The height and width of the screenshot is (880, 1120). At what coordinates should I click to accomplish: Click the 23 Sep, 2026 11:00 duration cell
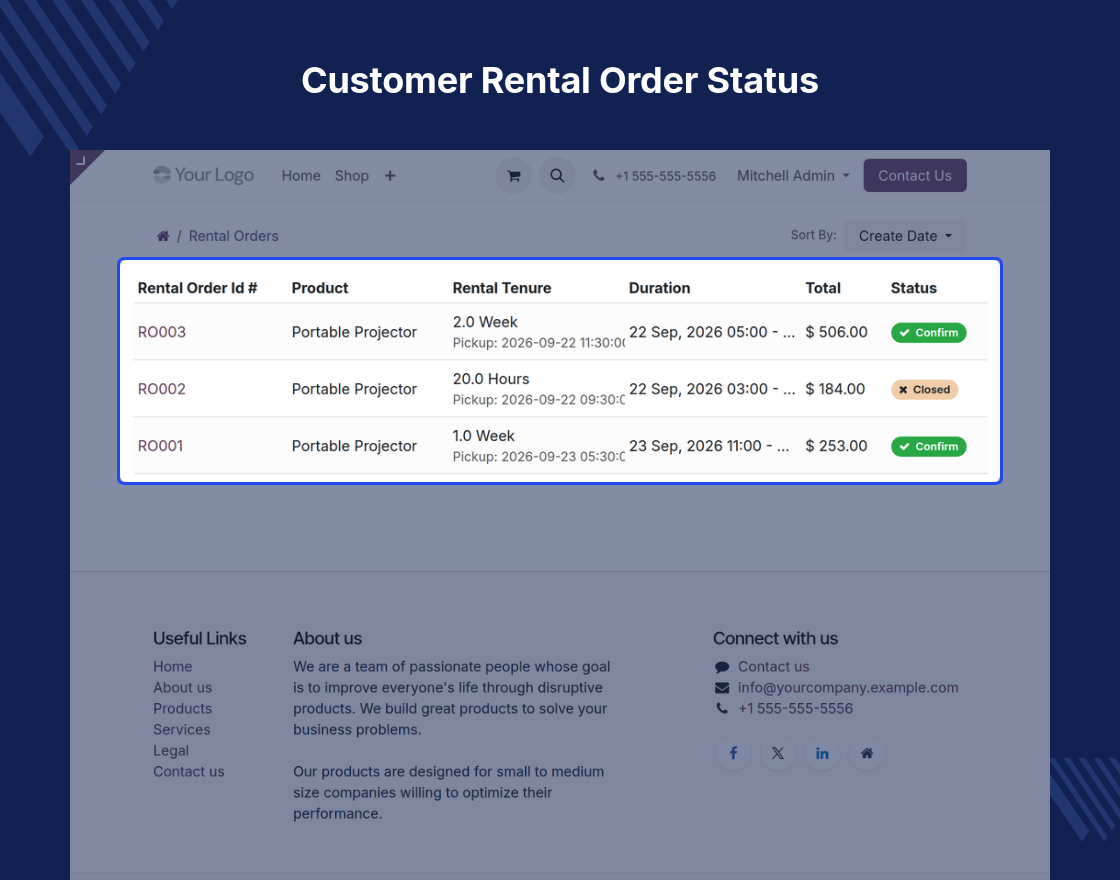click(709, 446)
